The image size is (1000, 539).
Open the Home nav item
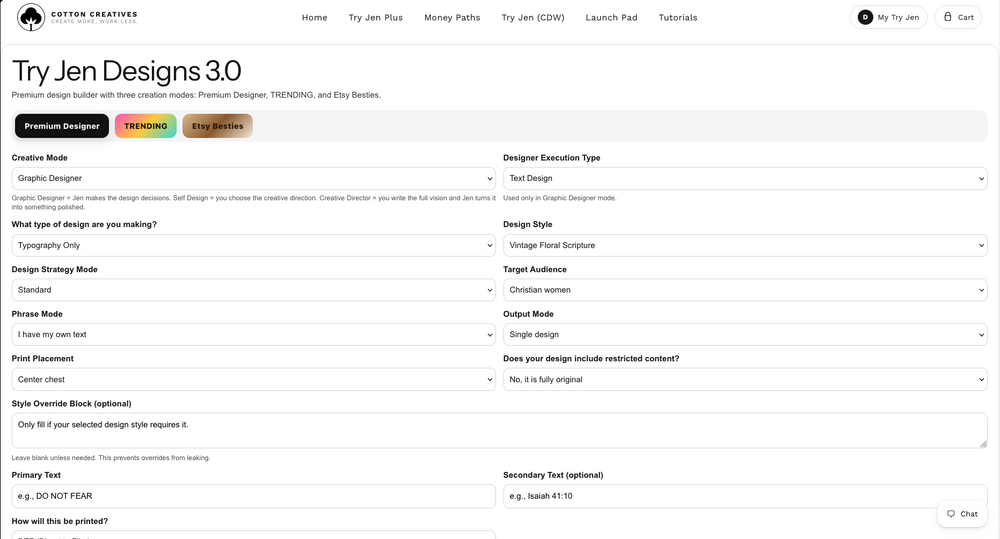coord(314,18)
